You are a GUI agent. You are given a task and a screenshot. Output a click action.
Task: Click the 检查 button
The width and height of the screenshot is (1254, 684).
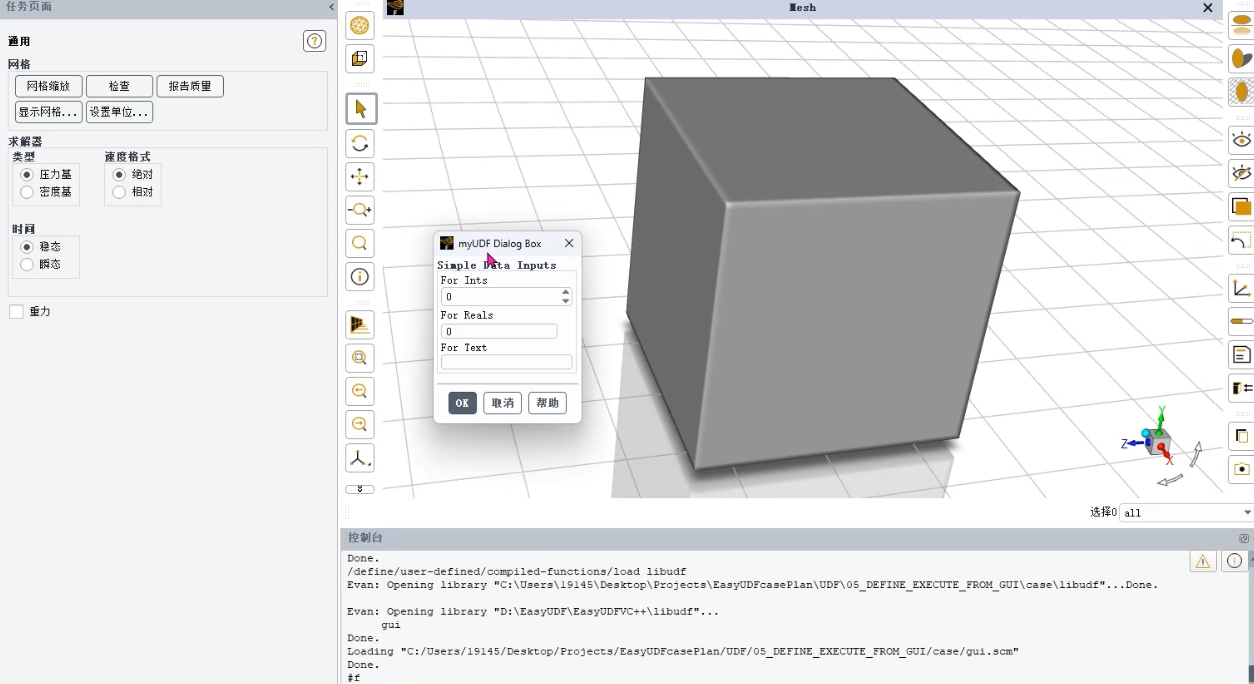pos(119,86)
